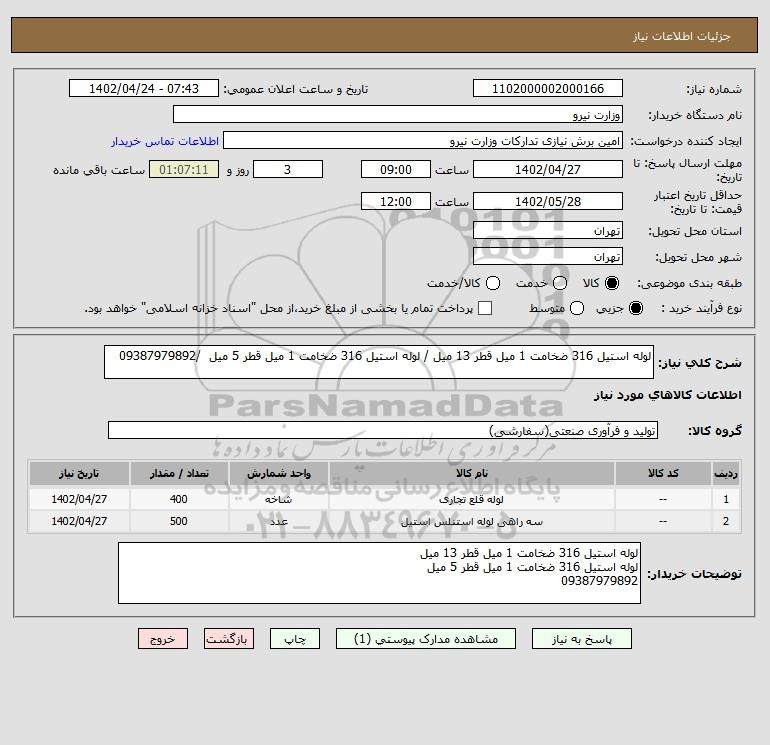This screenshot has height=745, width=770.
Task: Click the تاریخ نیاز column header
Action: pyautogui.click(x=79, y=473)
